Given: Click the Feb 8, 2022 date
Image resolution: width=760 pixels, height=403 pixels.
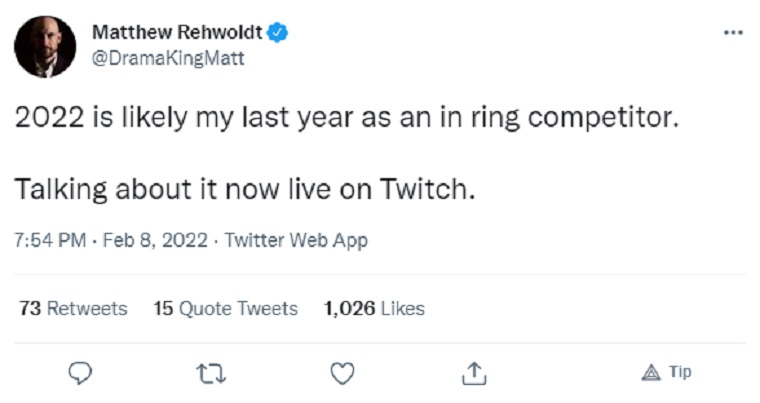Looking at the screenshot, I should [x=152, y=240].
